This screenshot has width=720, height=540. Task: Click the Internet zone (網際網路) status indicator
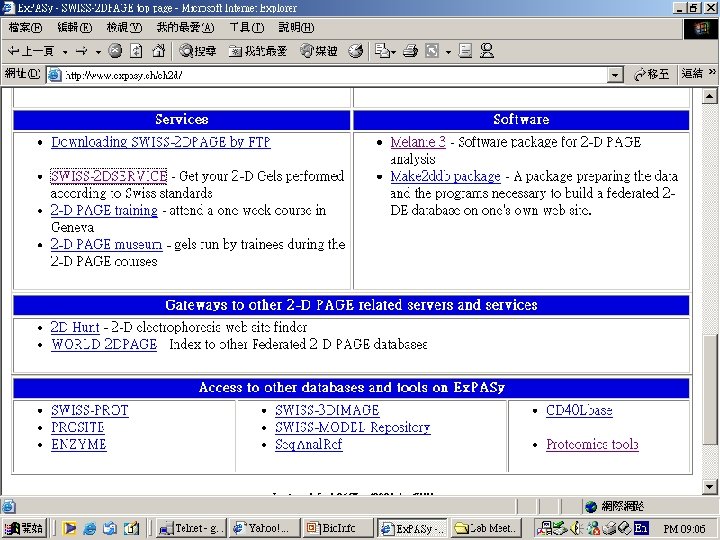pos(615,506)
